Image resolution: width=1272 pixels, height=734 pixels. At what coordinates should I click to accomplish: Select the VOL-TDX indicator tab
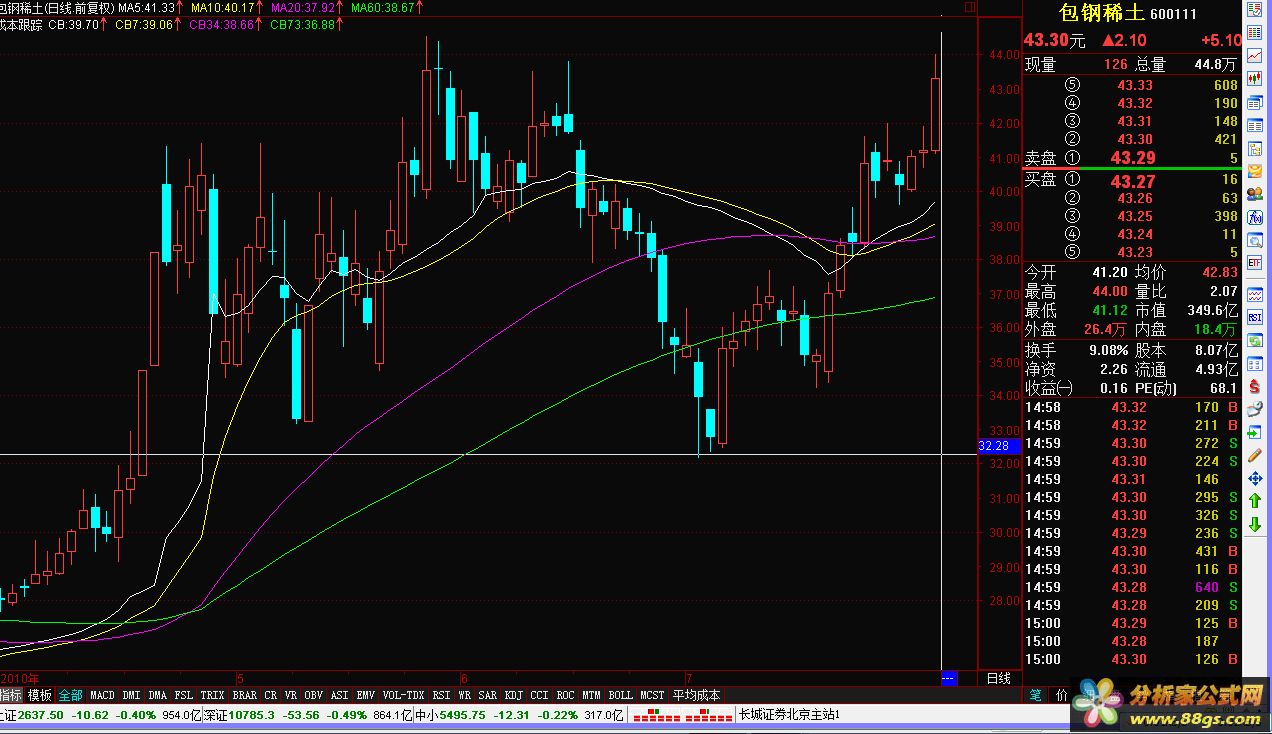pos(404,694)
